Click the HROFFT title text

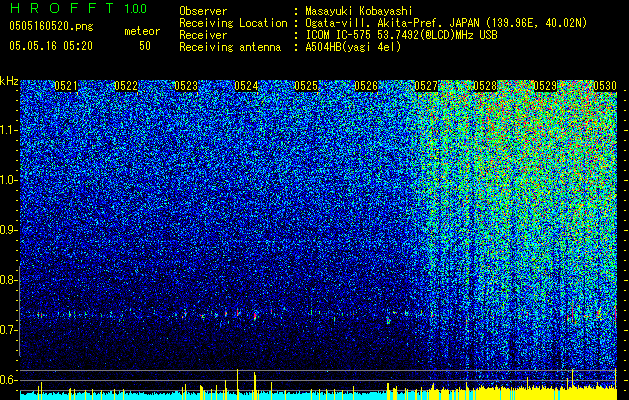(62, 8)
